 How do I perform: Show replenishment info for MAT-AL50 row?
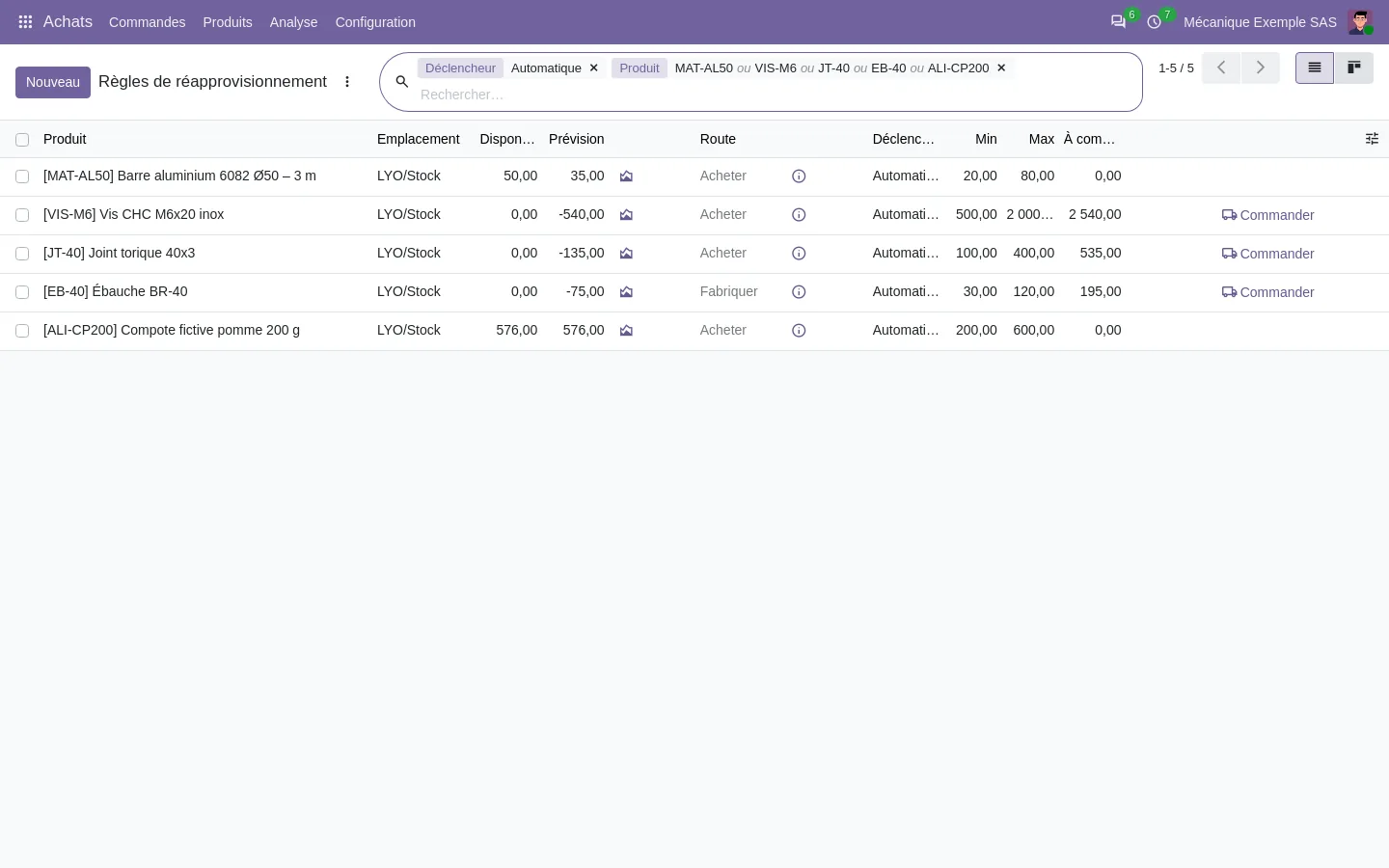[799, 176]
